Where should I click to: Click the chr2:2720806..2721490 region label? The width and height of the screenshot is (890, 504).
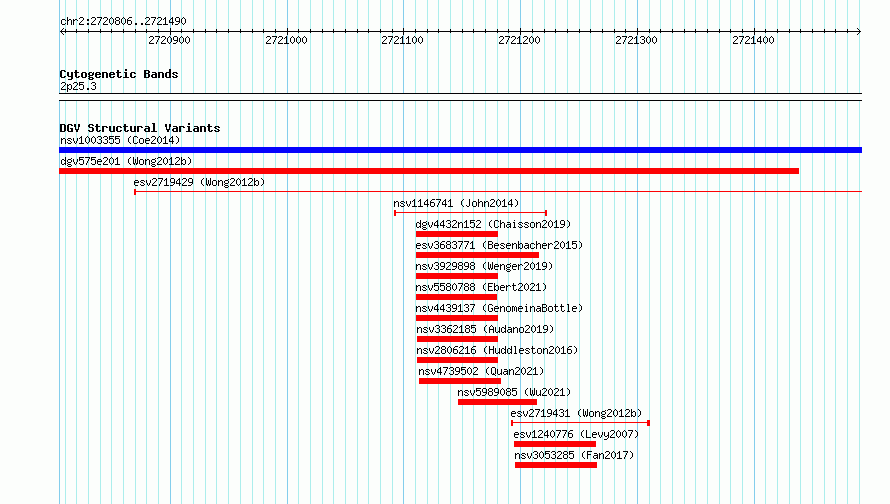pyautogui.click(x=123, y=21)
